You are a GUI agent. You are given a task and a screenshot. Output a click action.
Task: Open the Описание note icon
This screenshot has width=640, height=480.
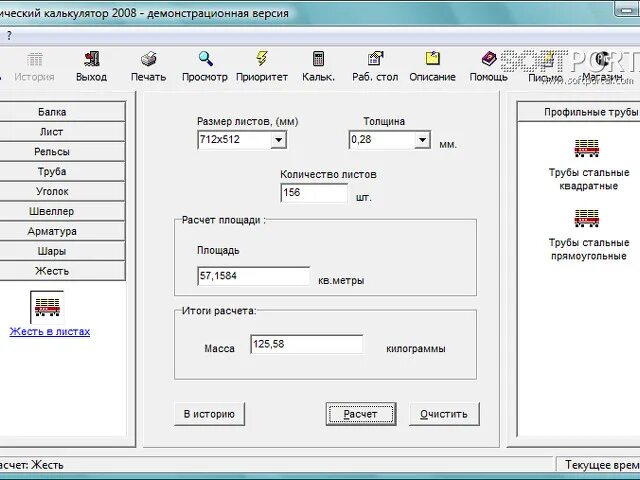point(432,58)
